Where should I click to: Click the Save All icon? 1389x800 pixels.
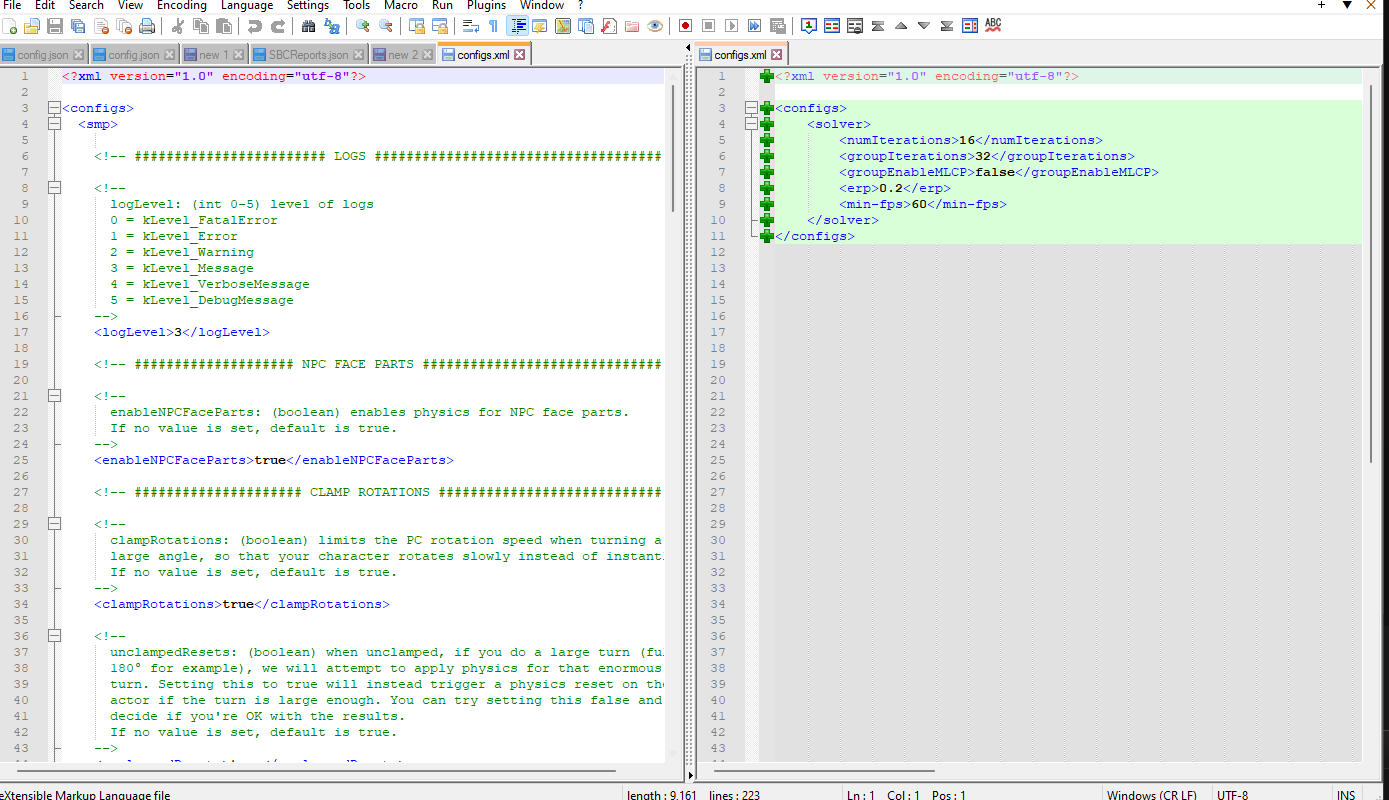77,26
